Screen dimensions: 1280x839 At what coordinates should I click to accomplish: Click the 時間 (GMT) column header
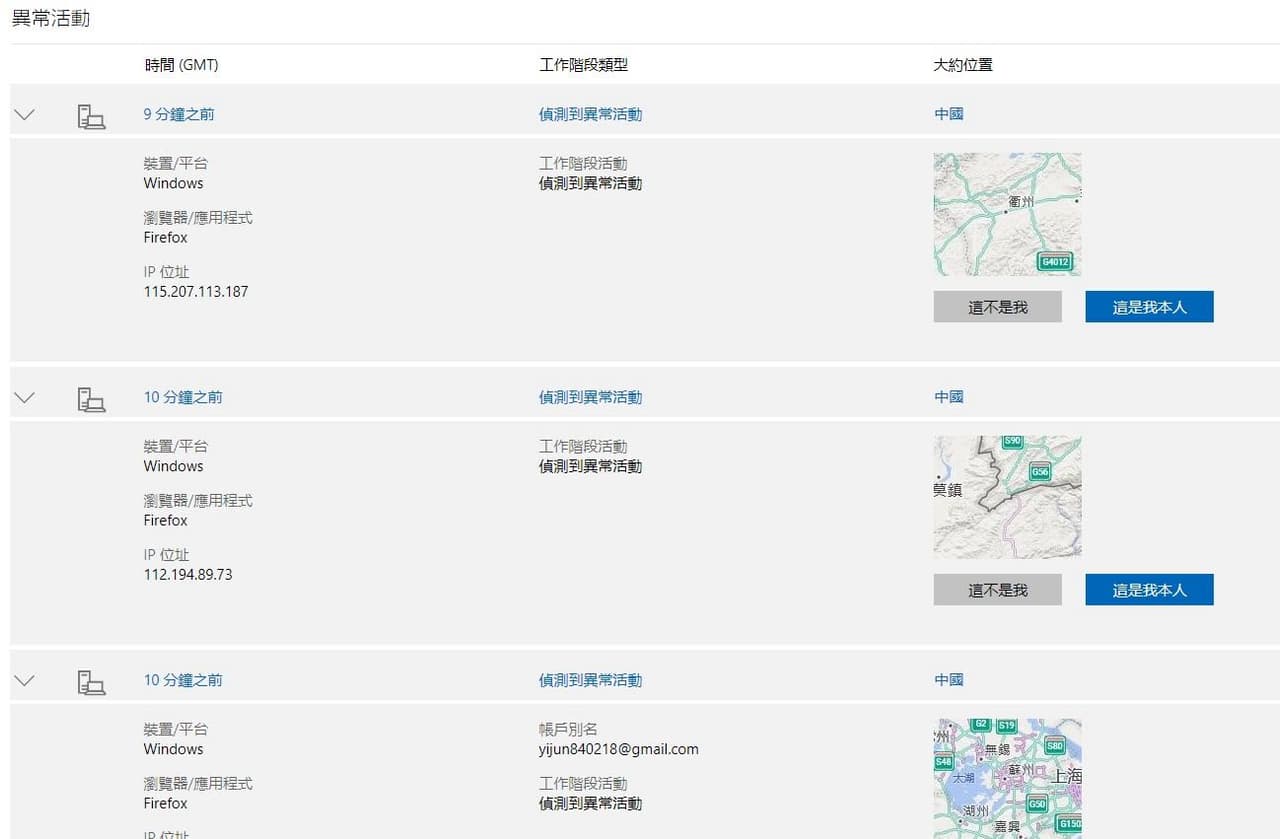click(181, 65)
